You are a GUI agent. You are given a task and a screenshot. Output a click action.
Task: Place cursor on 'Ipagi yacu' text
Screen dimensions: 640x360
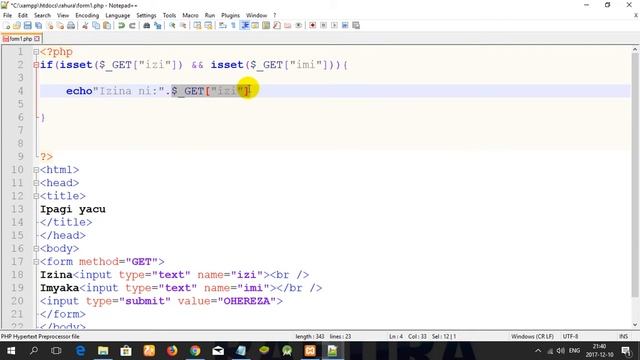click(x=73, y=209)
